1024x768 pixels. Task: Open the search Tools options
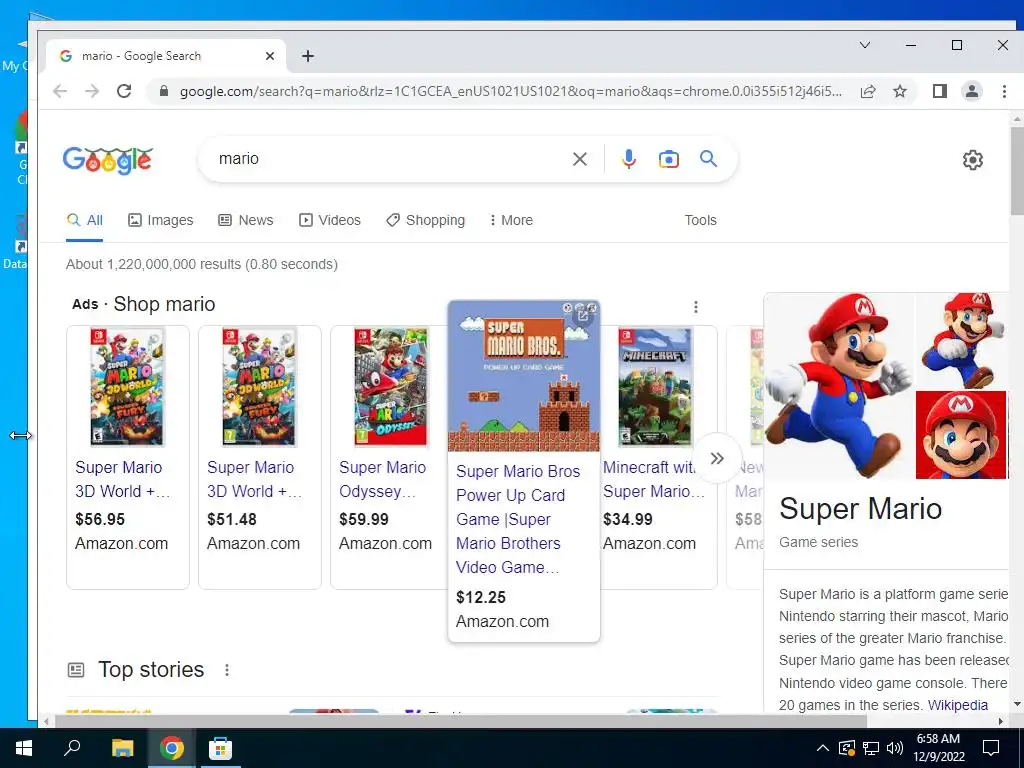[700, 220]
